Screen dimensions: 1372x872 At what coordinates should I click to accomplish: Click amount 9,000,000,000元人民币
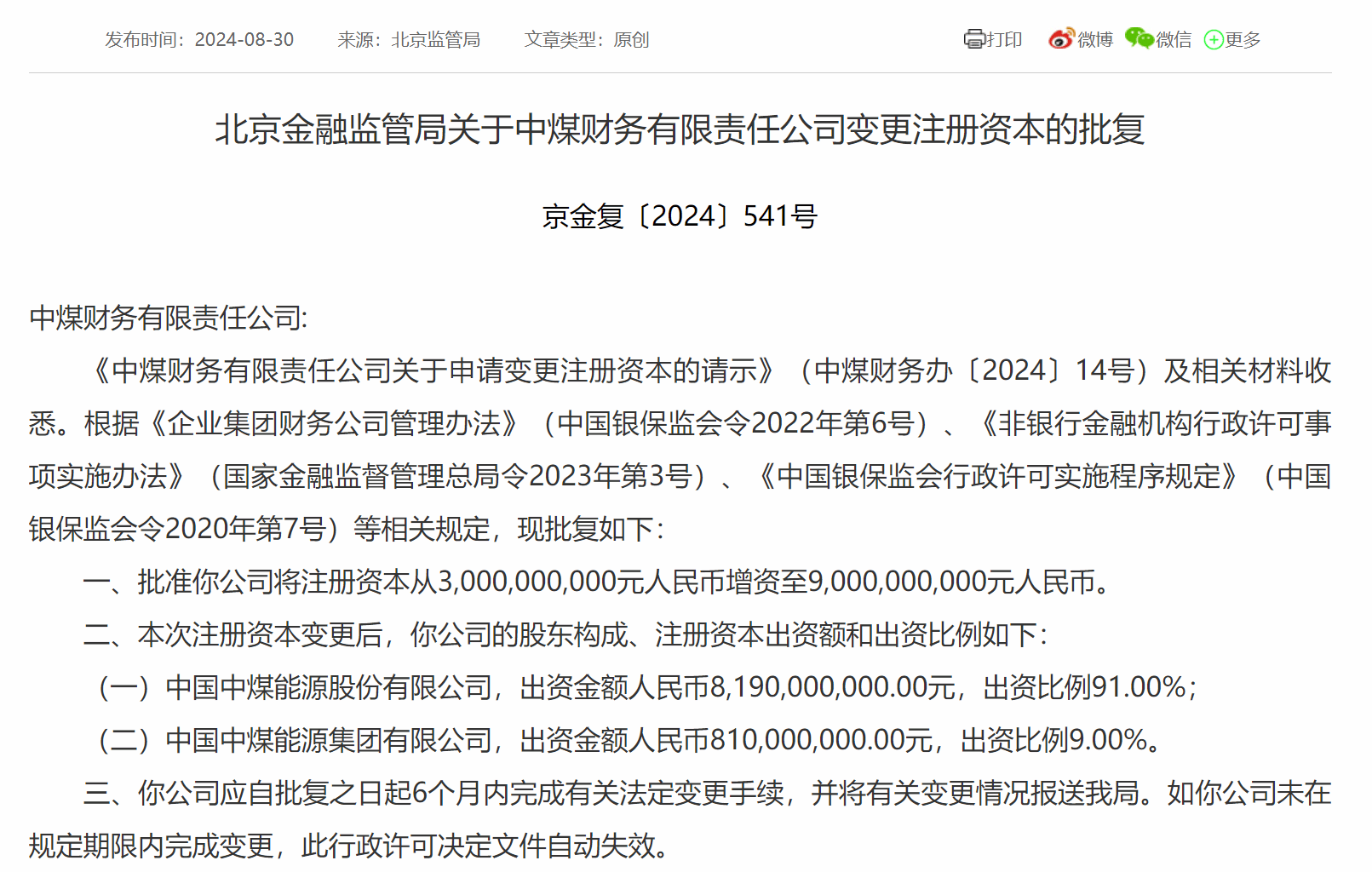(x=951, y=582)
